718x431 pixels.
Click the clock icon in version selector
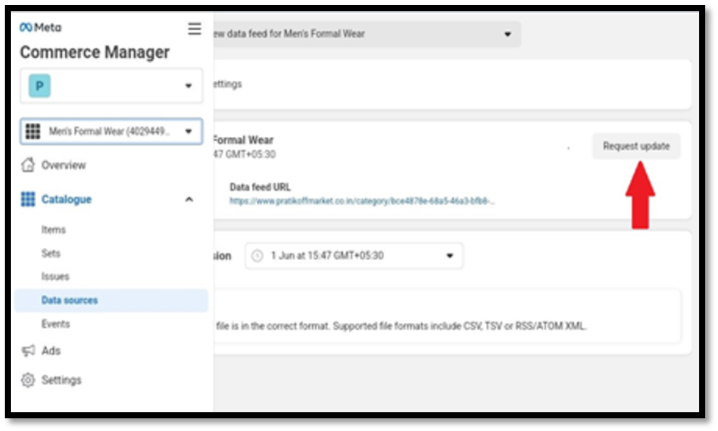[x=258, y=256]
